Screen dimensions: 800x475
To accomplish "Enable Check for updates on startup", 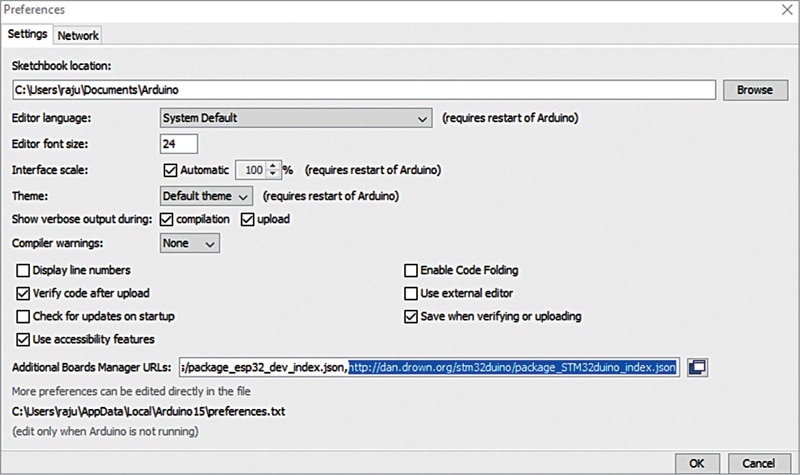I will pyautogui.click(x=25, y=316).
